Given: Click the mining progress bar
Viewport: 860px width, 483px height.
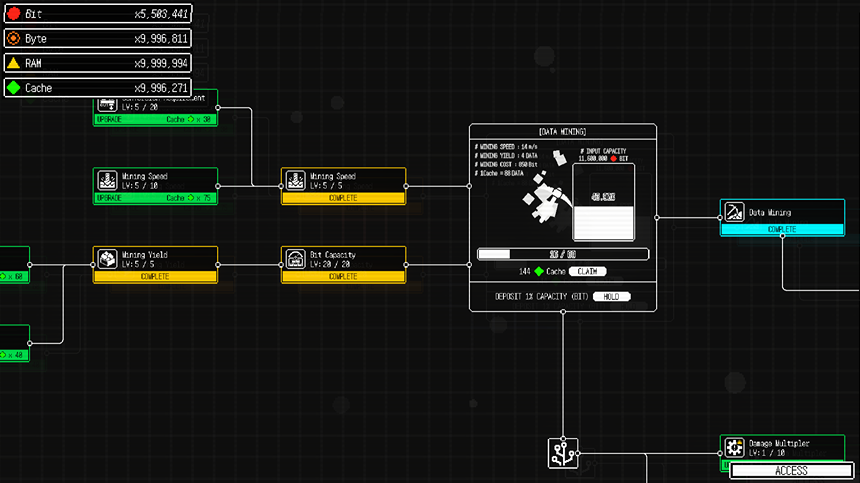Looking at the screenshot, I should (562, 254).
